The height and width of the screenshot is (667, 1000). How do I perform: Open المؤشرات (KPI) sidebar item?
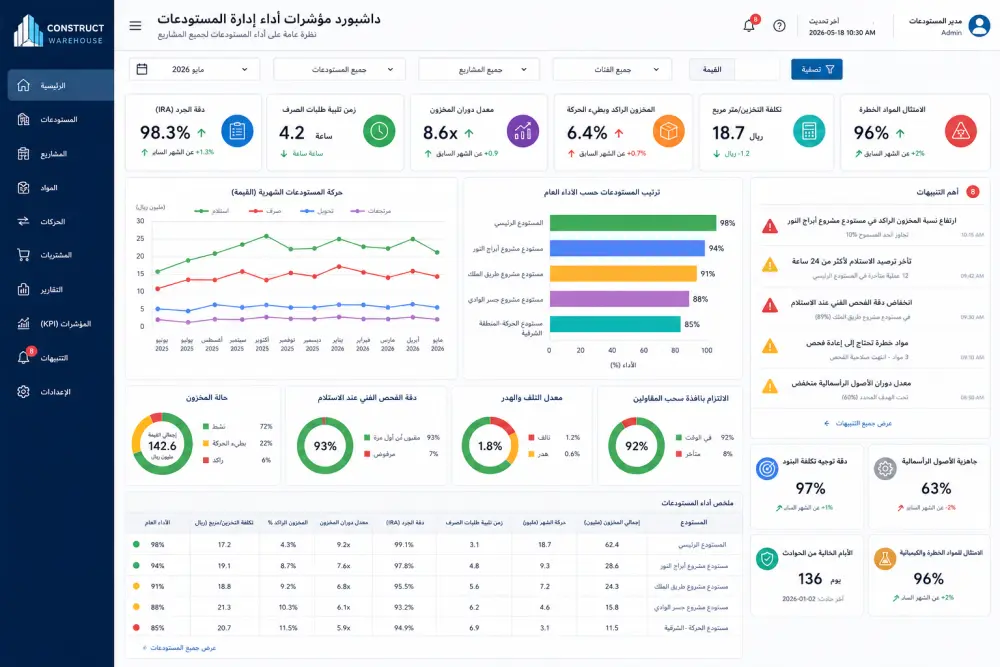(x=61, y=323)
